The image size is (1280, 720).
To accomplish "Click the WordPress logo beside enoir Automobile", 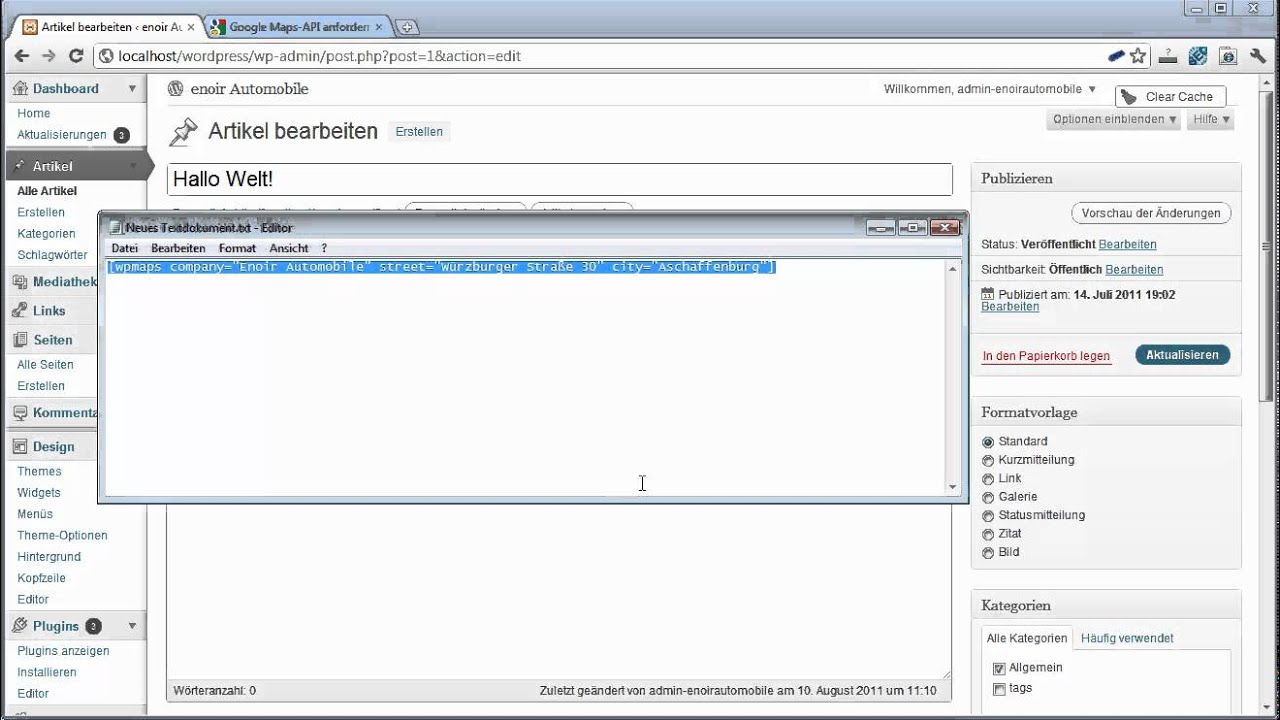I will point(175,89).
